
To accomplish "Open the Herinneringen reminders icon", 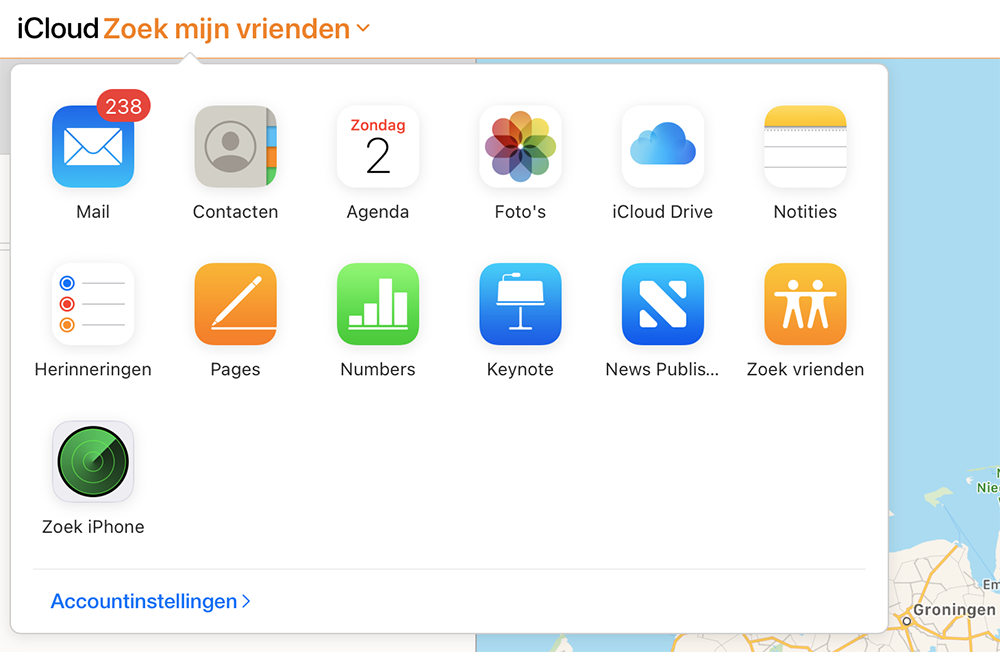I will (x=93, y=304).
